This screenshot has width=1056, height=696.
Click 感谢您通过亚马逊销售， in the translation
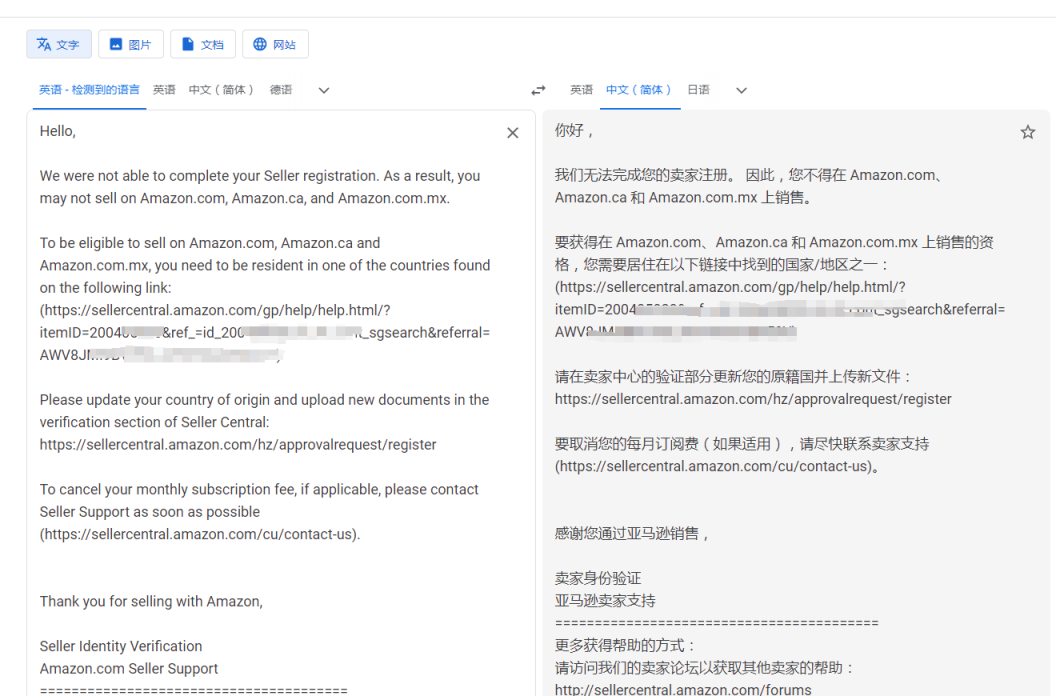click(632, 534)
